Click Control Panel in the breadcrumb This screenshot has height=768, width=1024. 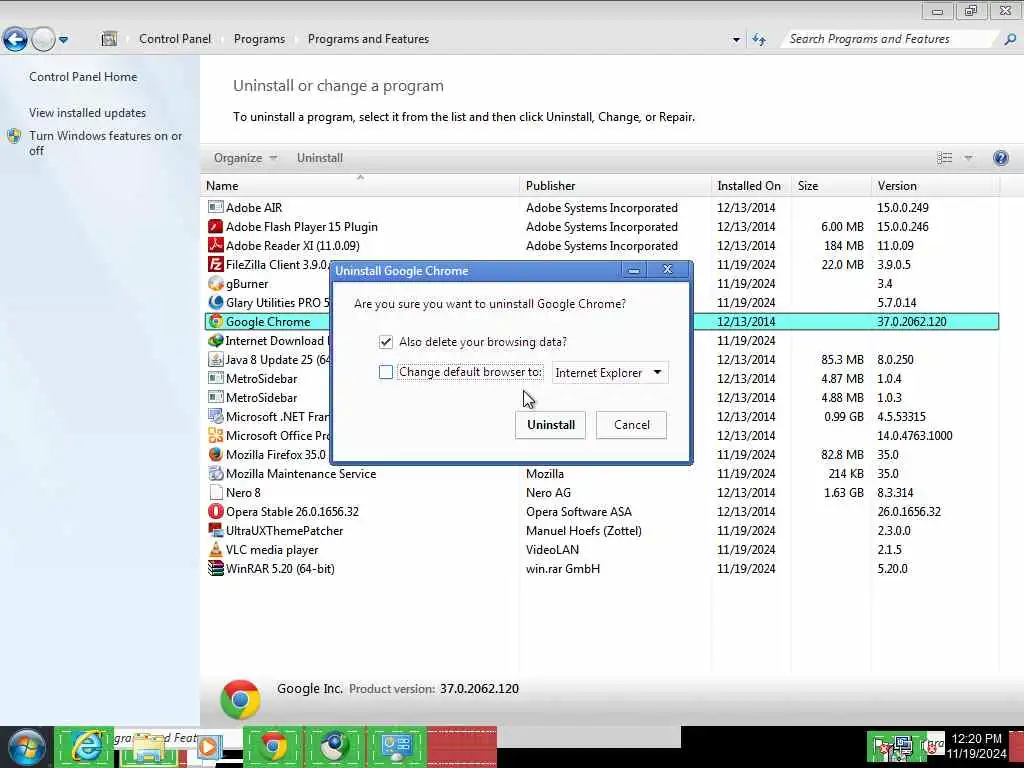pyautogui.click(x=175, y=39)
